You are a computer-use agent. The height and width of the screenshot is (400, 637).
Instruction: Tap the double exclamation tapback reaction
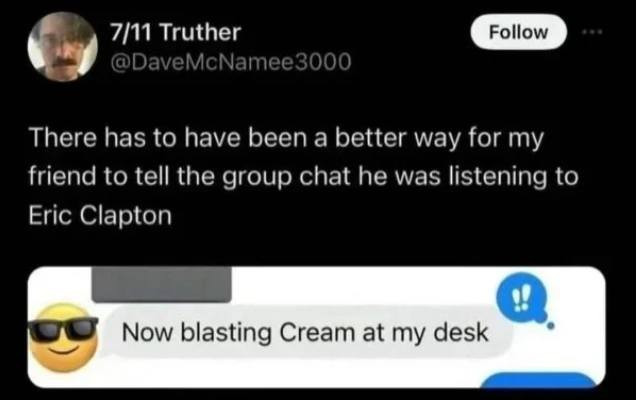[521, 298]
